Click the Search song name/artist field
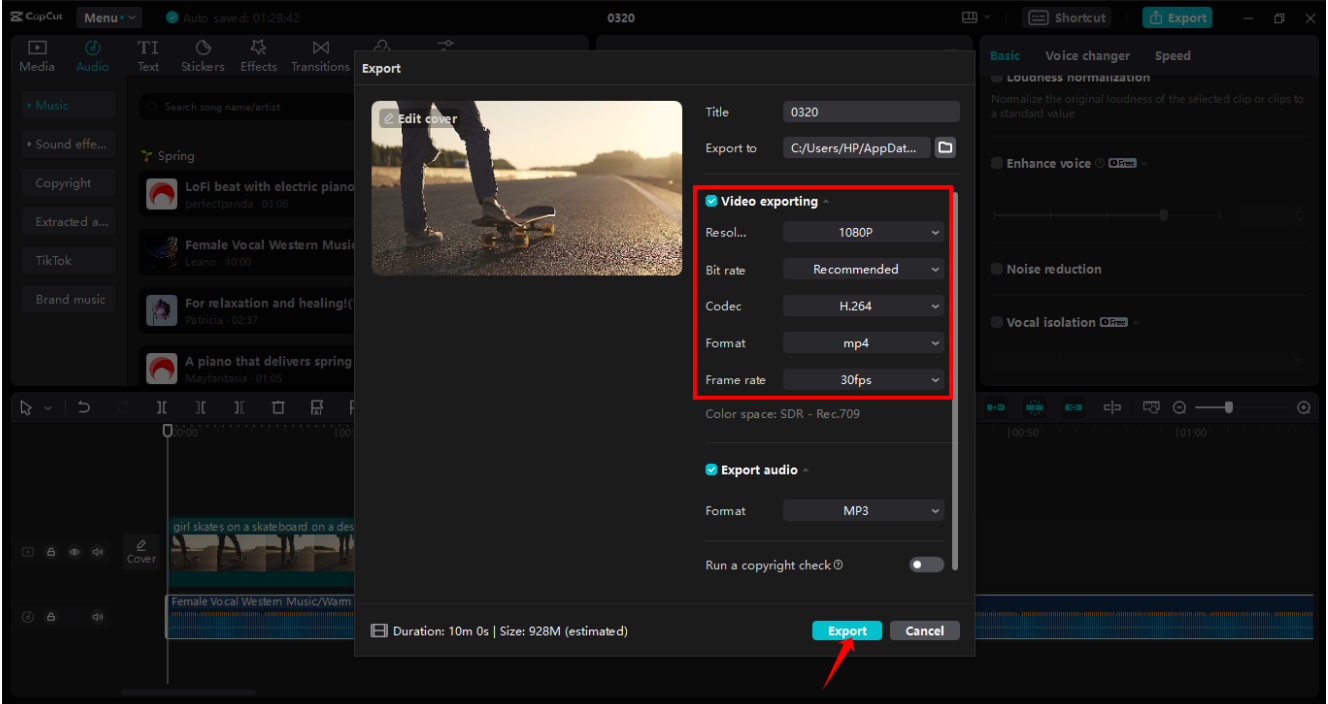 (245, 106)
